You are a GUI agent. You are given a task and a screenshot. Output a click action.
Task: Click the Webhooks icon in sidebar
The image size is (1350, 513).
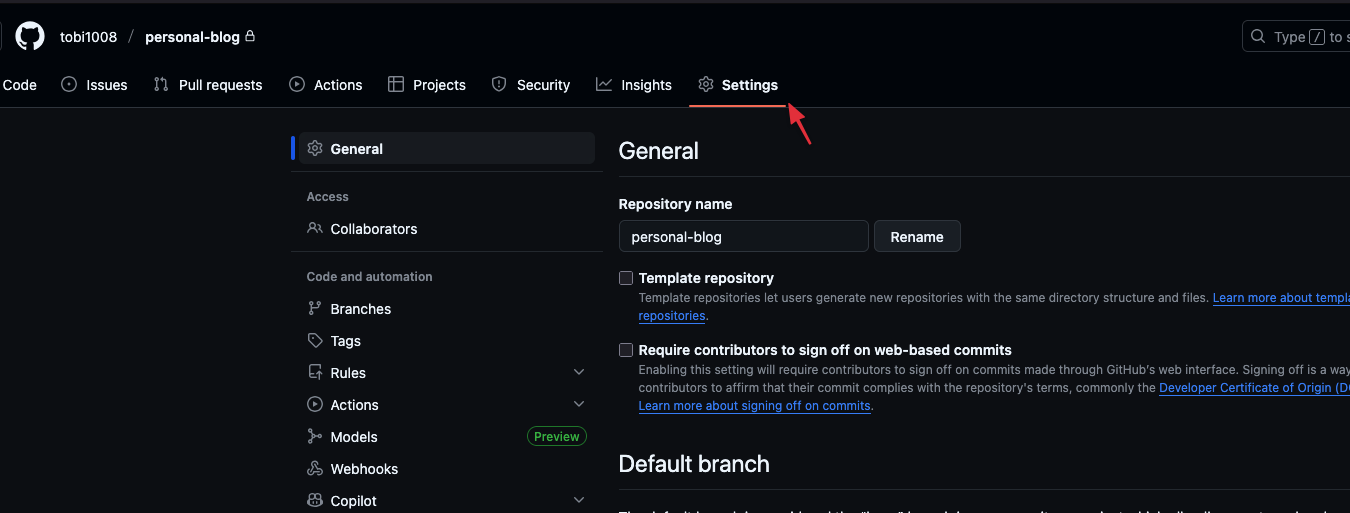tap(315, 469)
